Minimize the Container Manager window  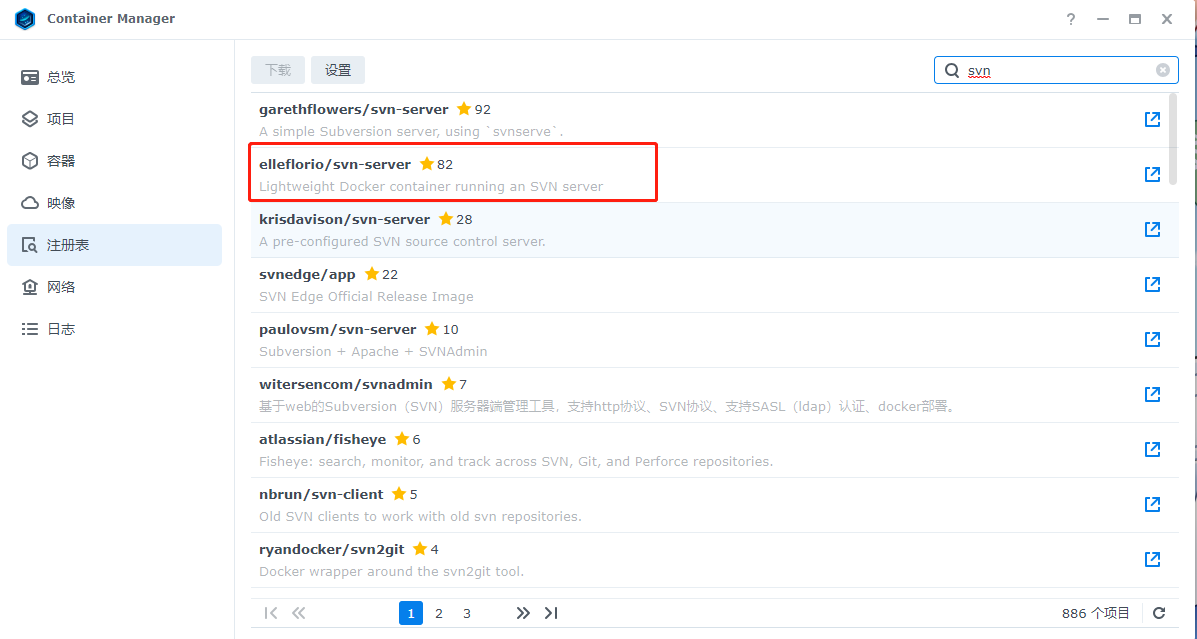point(1103,19)
